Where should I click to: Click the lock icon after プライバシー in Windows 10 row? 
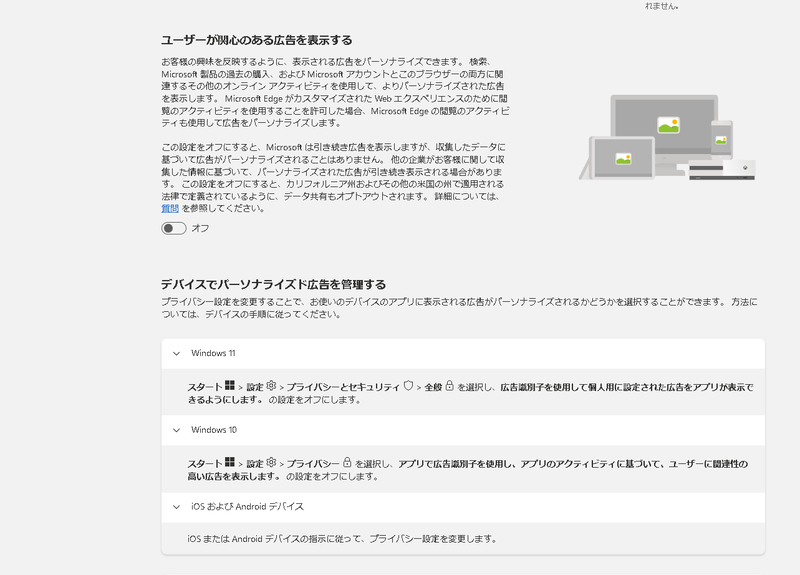347,462
